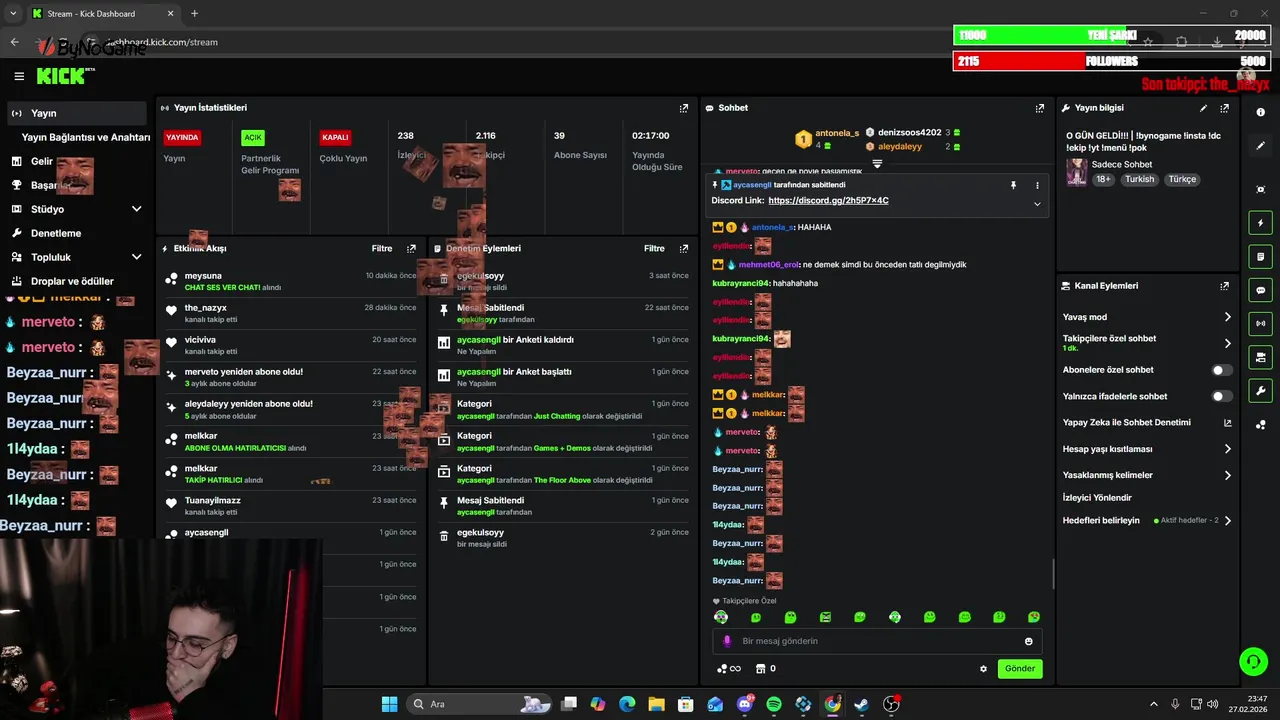Click the channel points infinity icon

pos(729,669)
